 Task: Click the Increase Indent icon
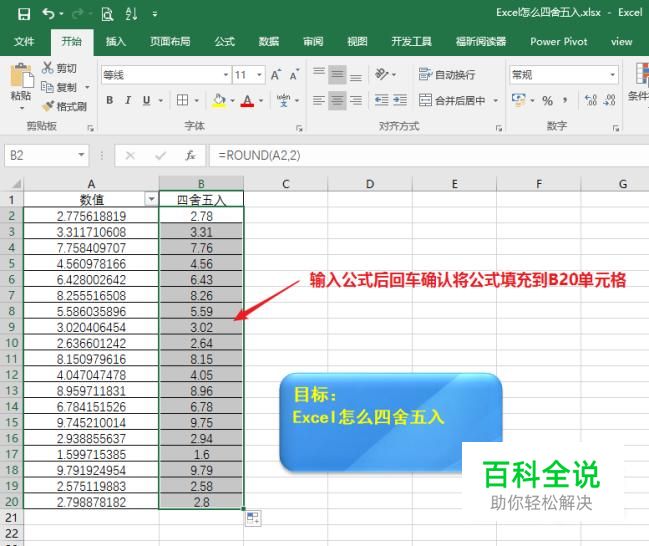click(400, 100)
